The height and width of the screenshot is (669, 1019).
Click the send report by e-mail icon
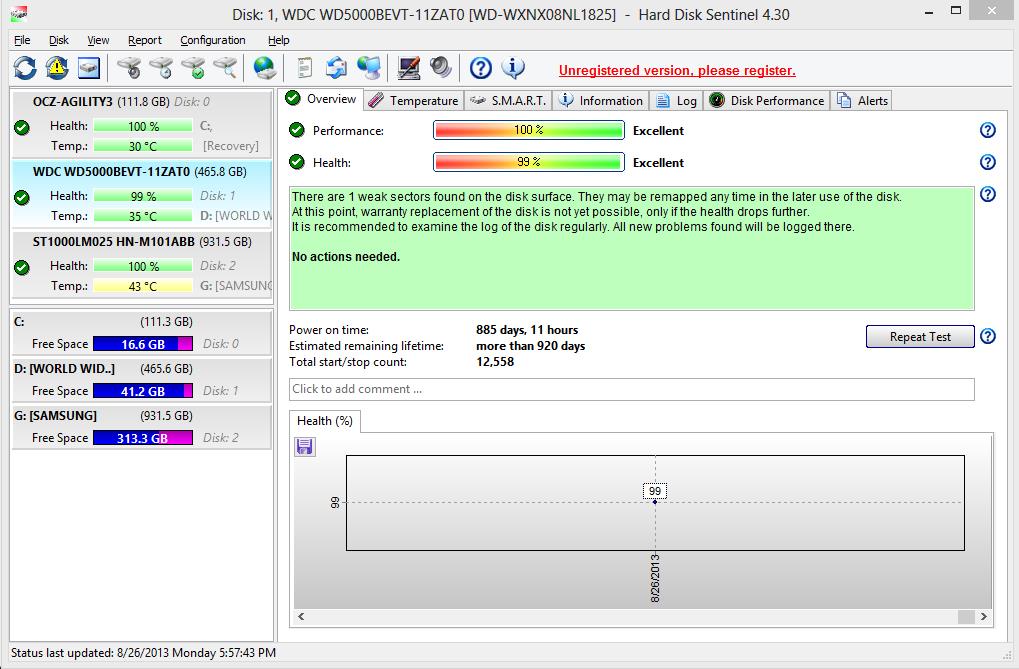point(336,68)
